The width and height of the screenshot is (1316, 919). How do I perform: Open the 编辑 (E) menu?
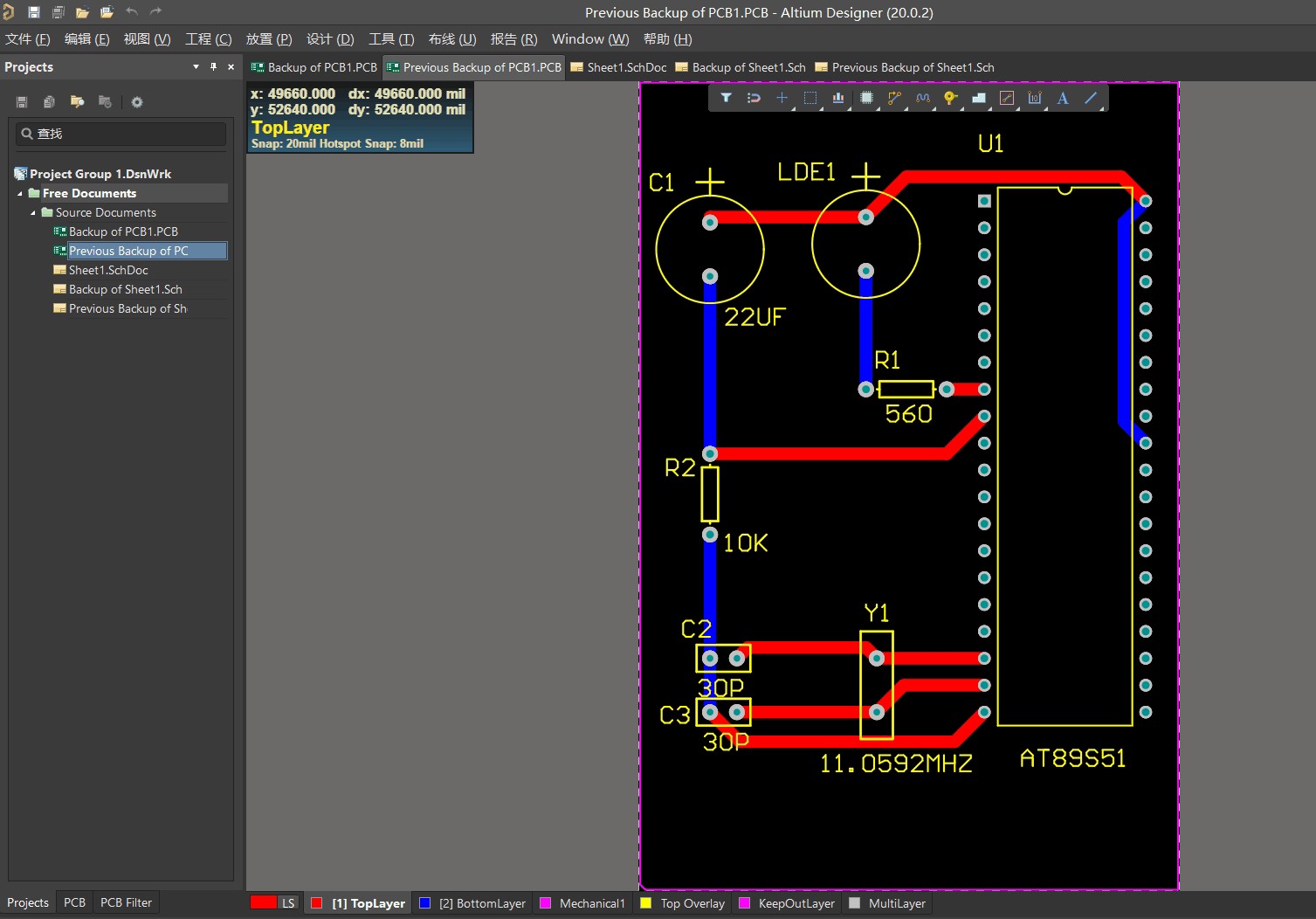coord(86,39)
